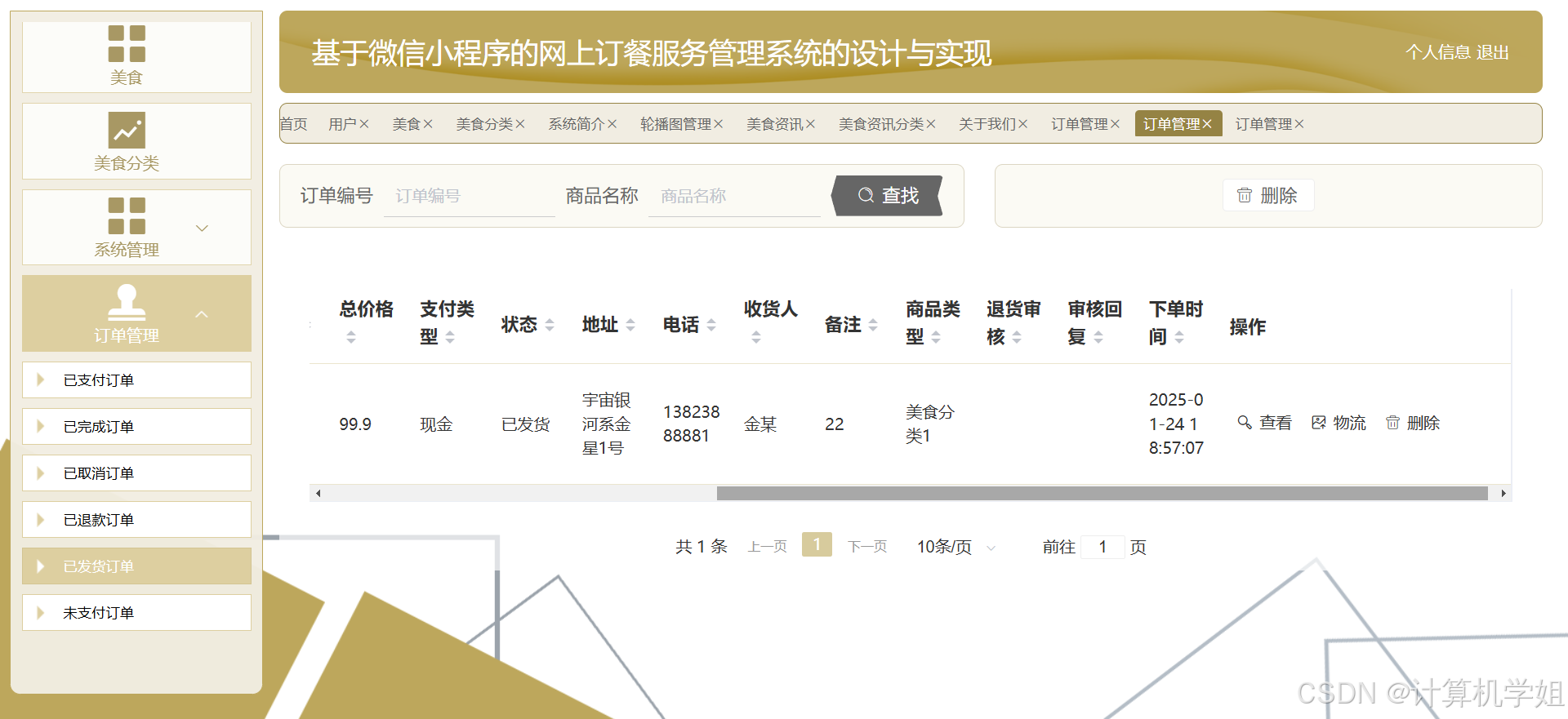The width and height of the screenshot is (1568, 719).
Task: Click the scrollbar right arrow
Action: click(x=1503, y=493)
